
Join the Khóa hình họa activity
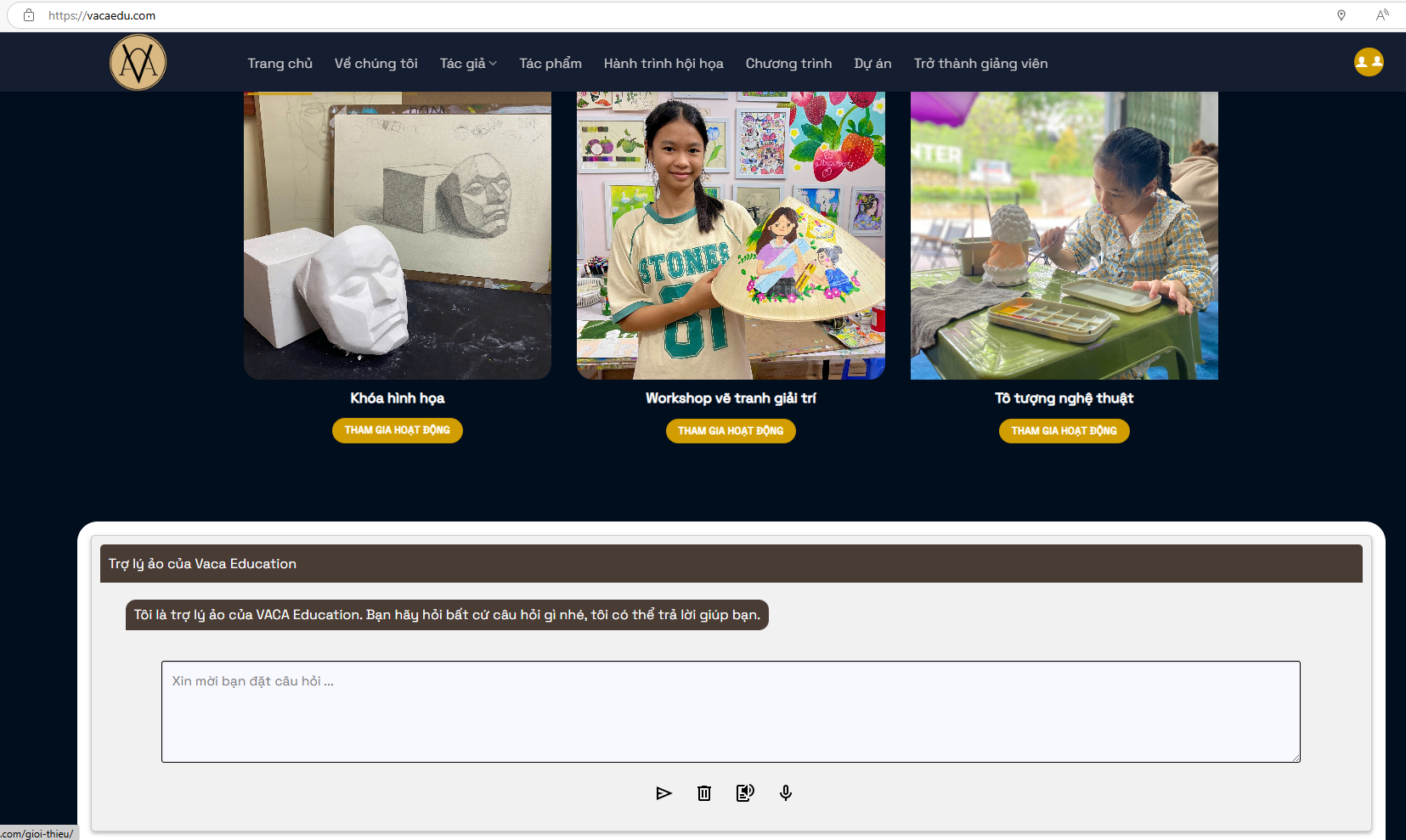click(x=398, y=431)
